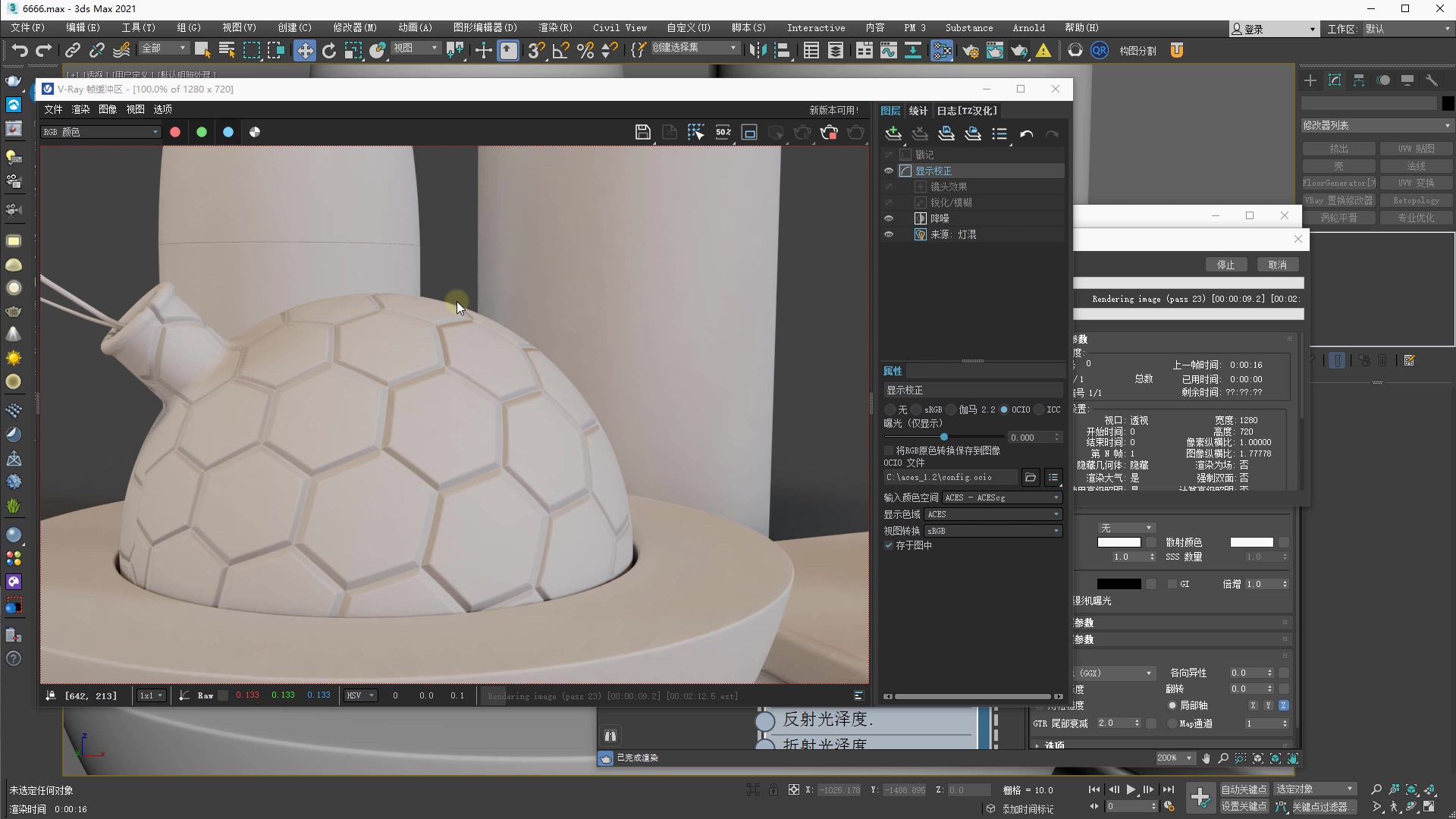
Task: Open the 渲染(R) menu in menu bar
Action: click(x=555, y=27)
